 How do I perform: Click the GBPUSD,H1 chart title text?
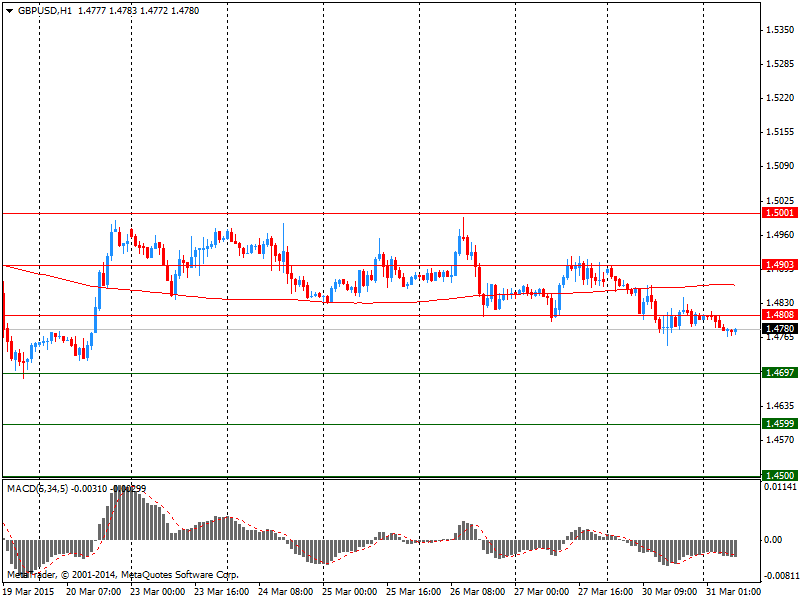(x=45, y=11)
